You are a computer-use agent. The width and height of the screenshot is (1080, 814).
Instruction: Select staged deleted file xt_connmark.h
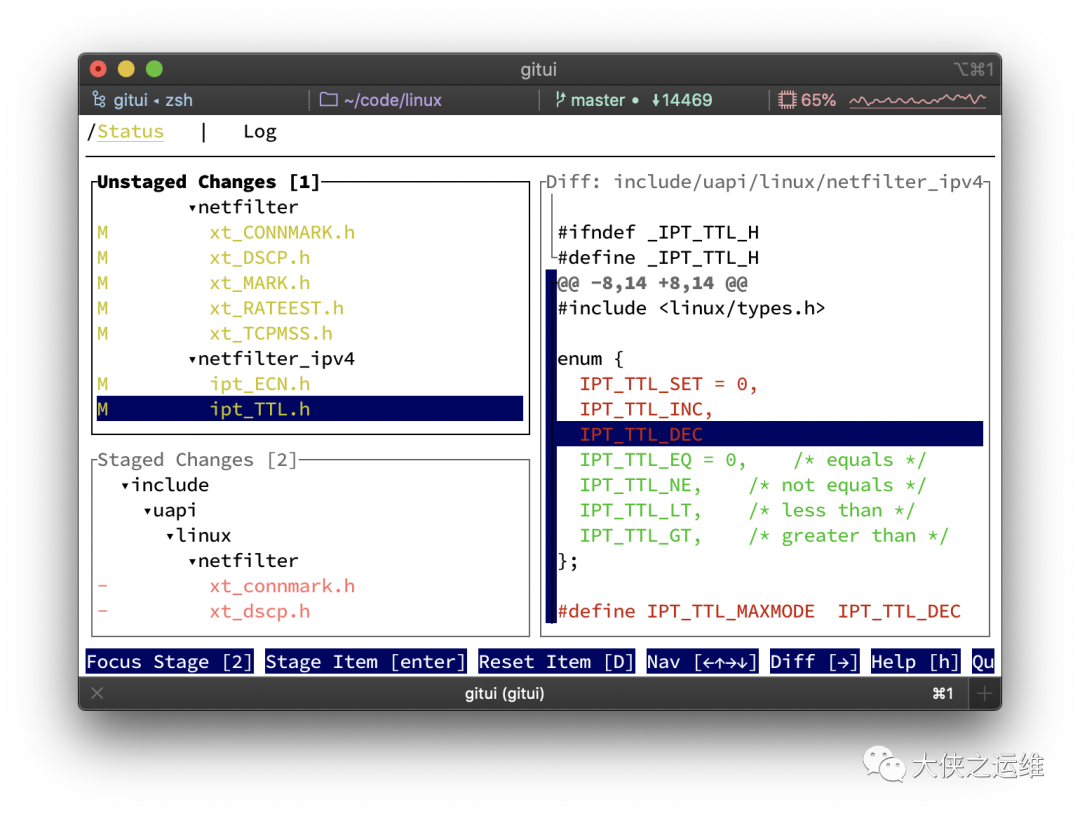(282, 587)
